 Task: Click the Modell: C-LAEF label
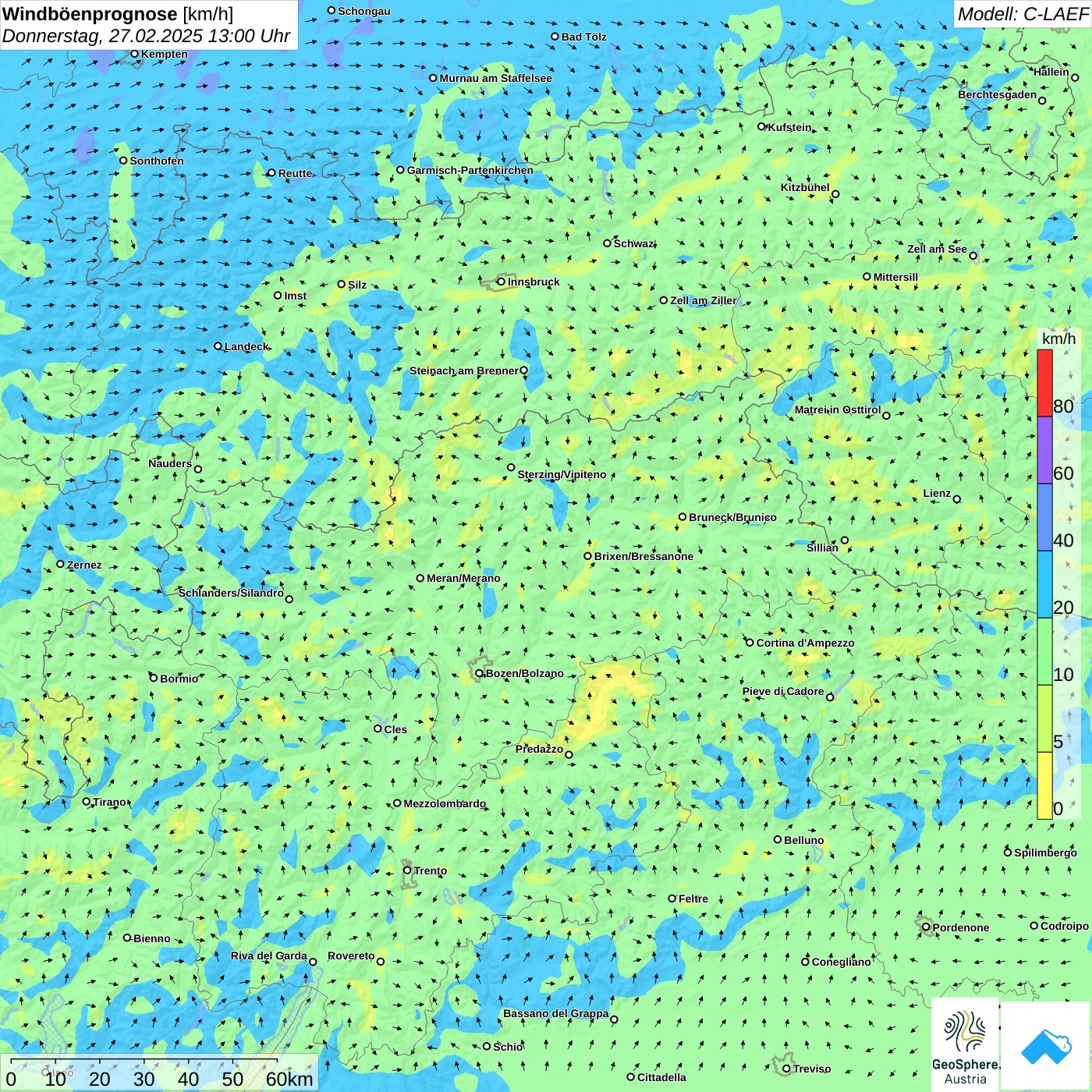pos(1023,14)
